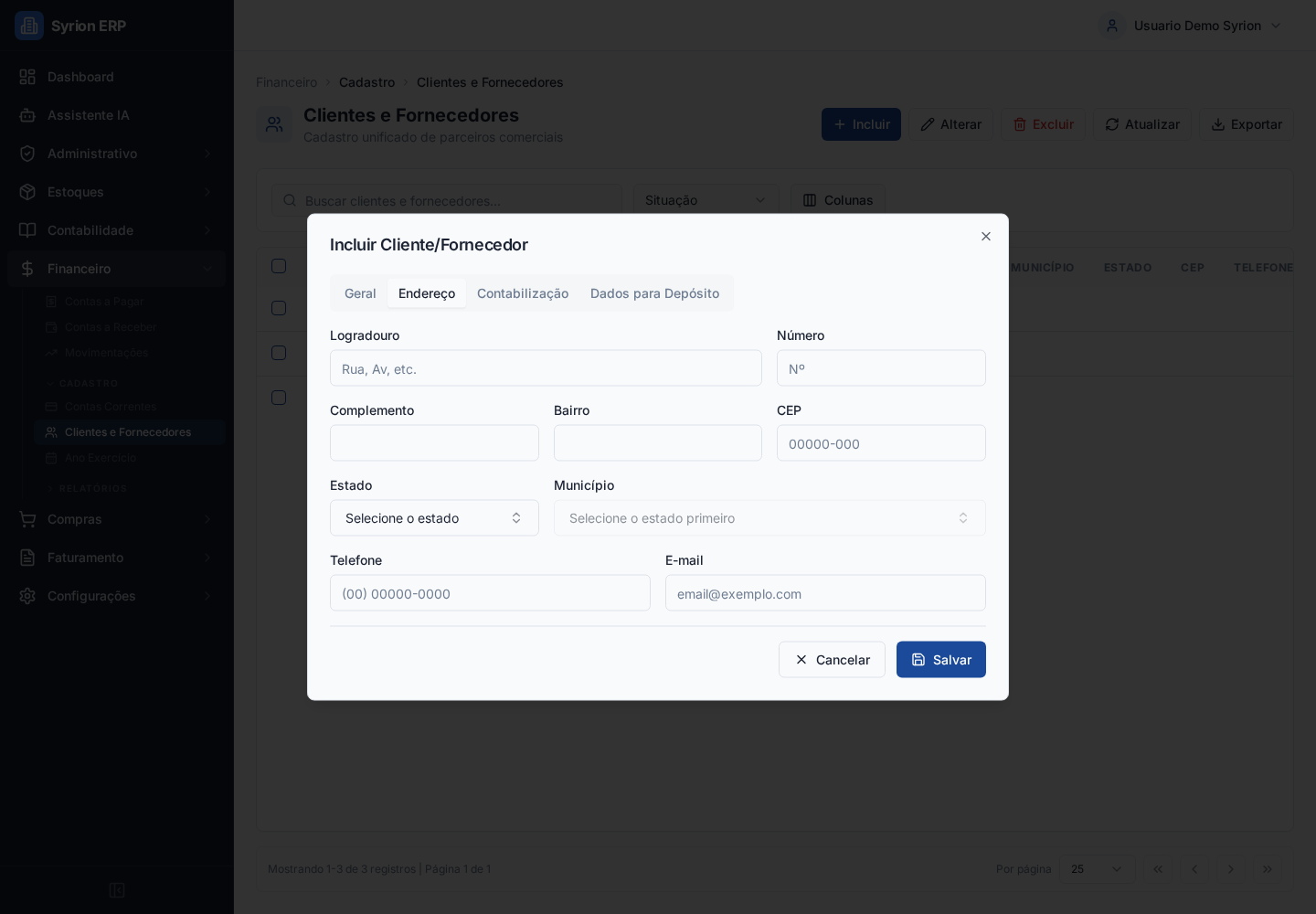Open the Contabilização tab
1316x914 pixels.
[x=523, y=293]
